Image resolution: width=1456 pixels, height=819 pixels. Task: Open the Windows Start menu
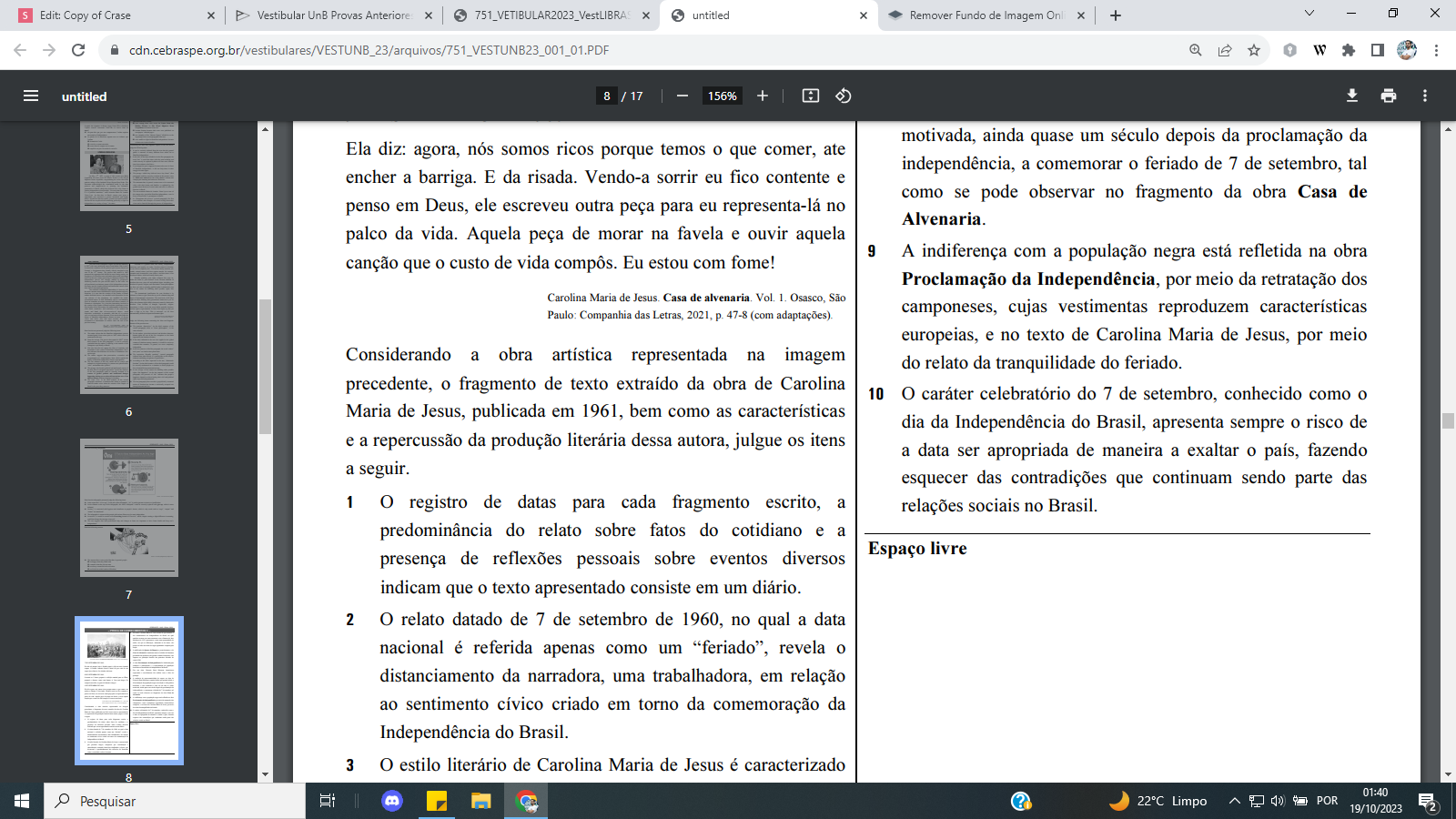(x=22, y=801)
